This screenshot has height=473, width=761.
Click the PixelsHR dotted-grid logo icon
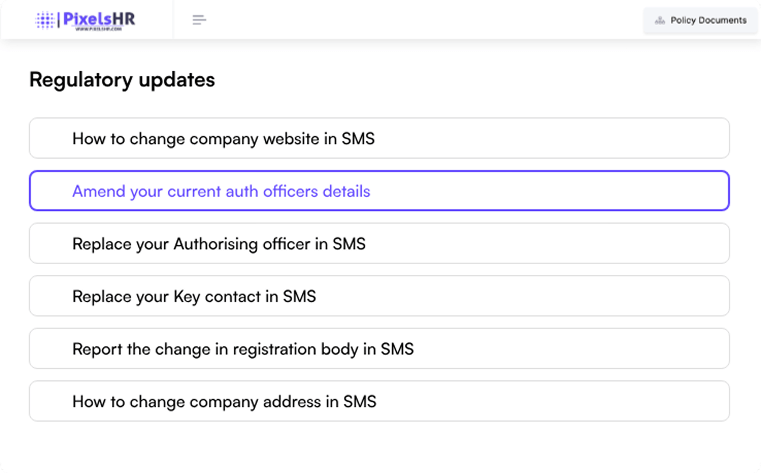[x=46, y=19]
